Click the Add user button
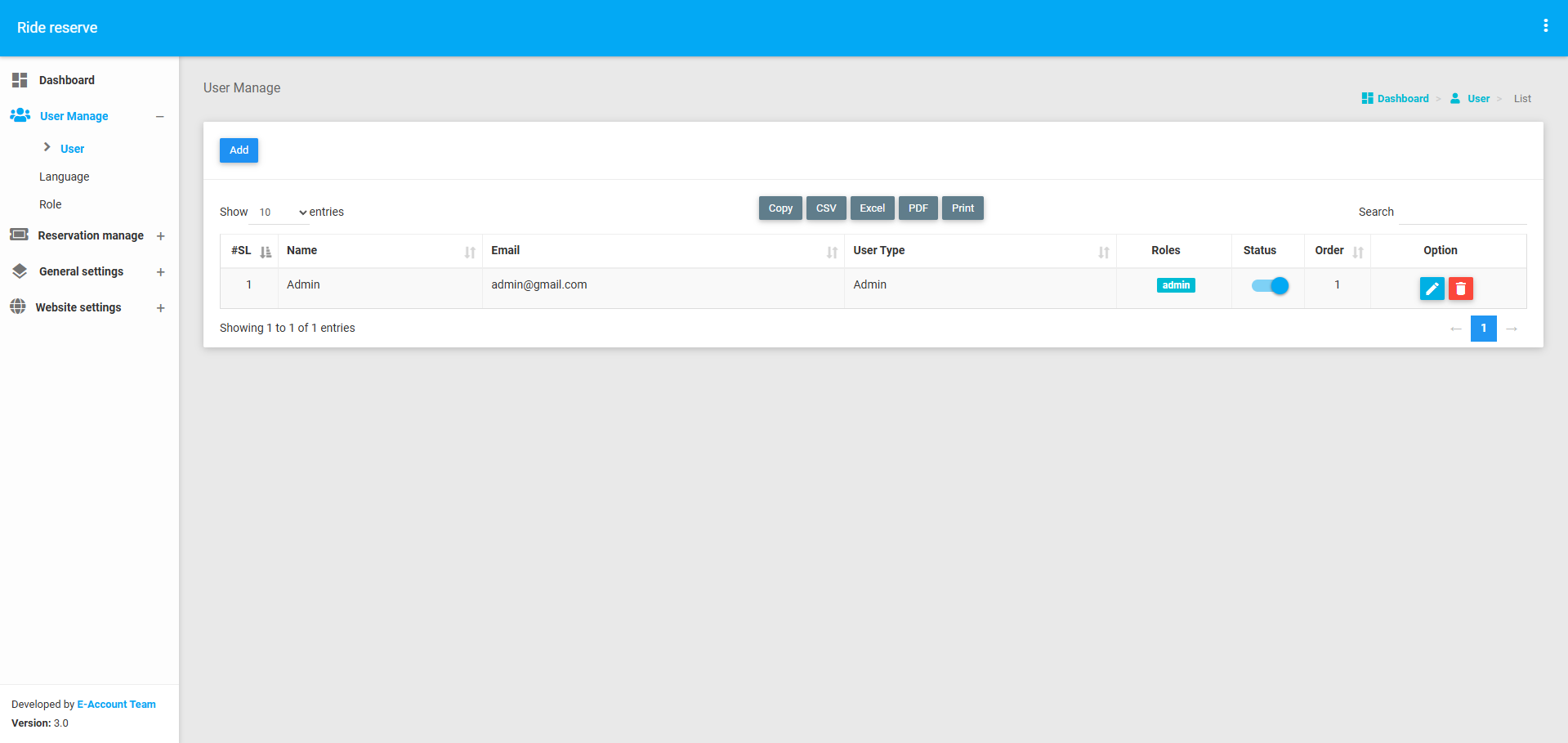Viewport: 1568px width, 743px height. [x=239, y=150]
